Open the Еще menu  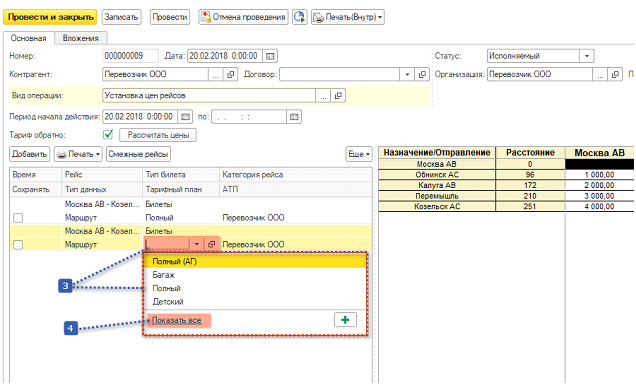[x=359, y=154]
